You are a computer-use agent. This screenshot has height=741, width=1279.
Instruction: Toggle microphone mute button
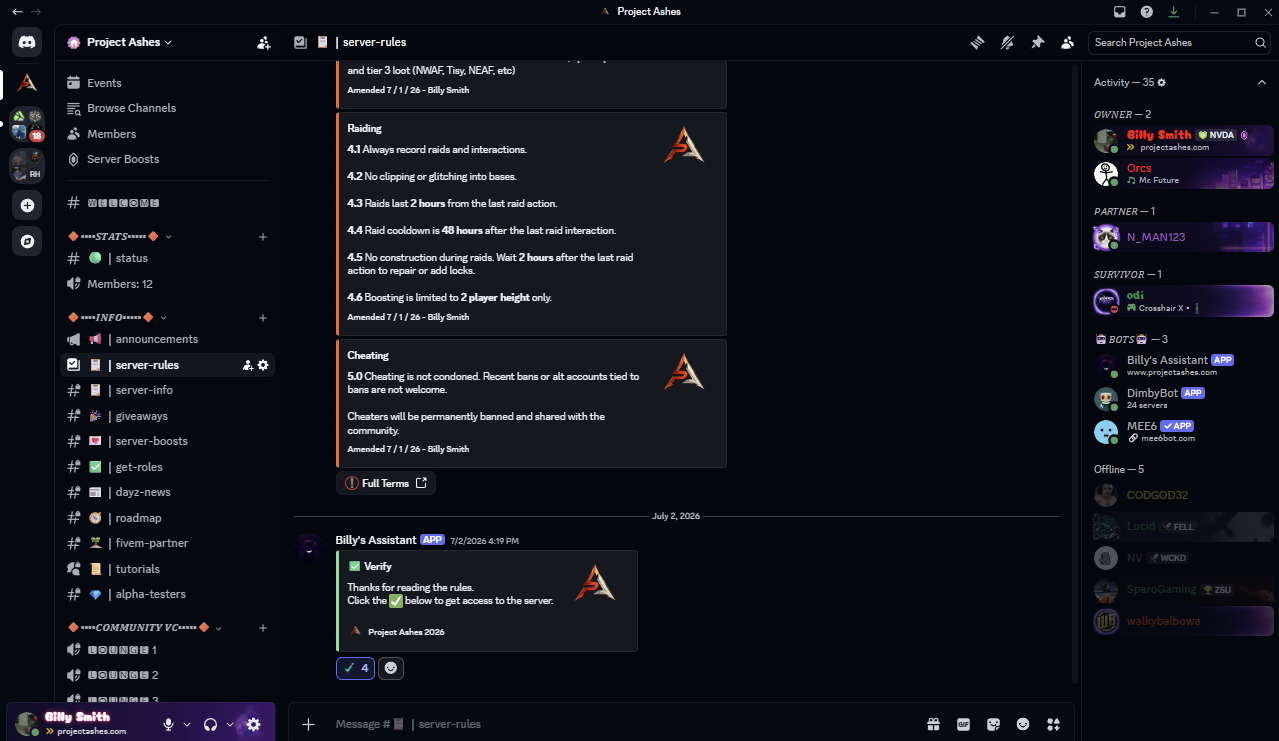[x=169, y=724]
